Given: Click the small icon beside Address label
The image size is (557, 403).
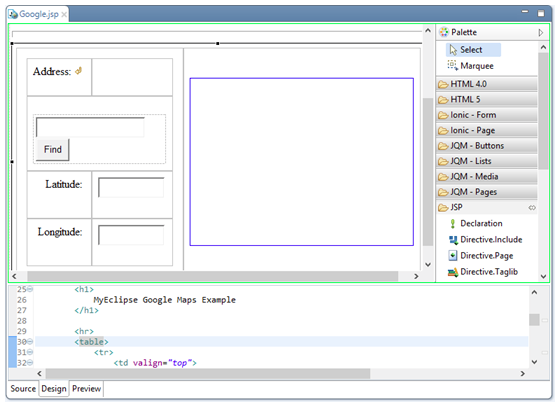Looking at the screenshot, I should (x=79, y=71).
